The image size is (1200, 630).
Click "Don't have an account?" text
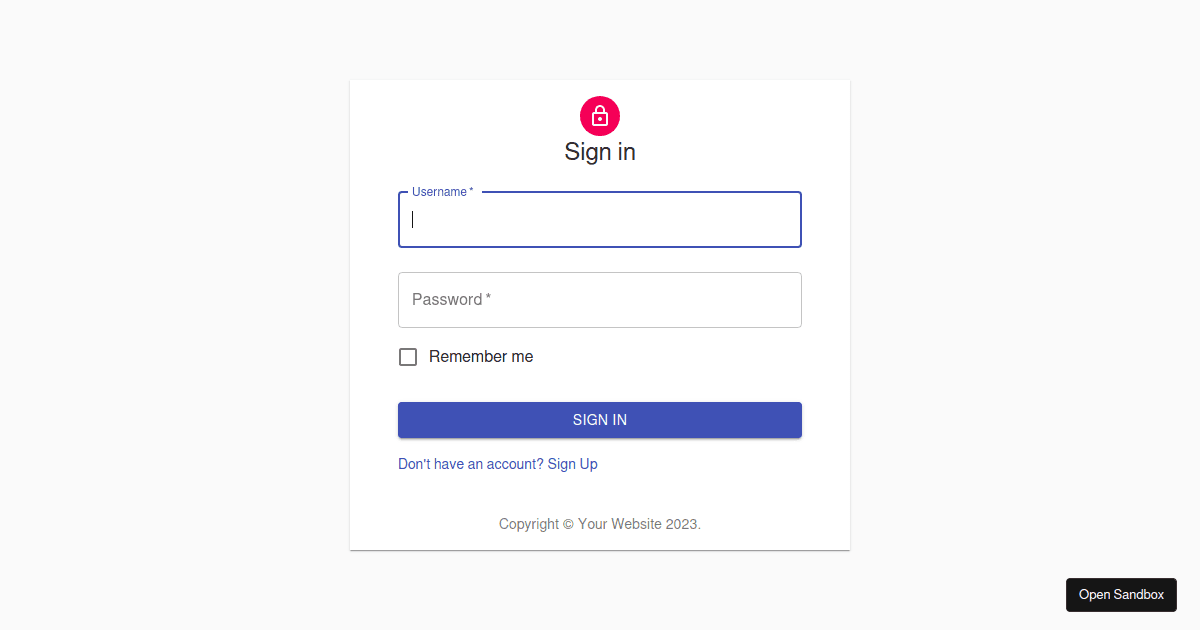coord(470,464)
